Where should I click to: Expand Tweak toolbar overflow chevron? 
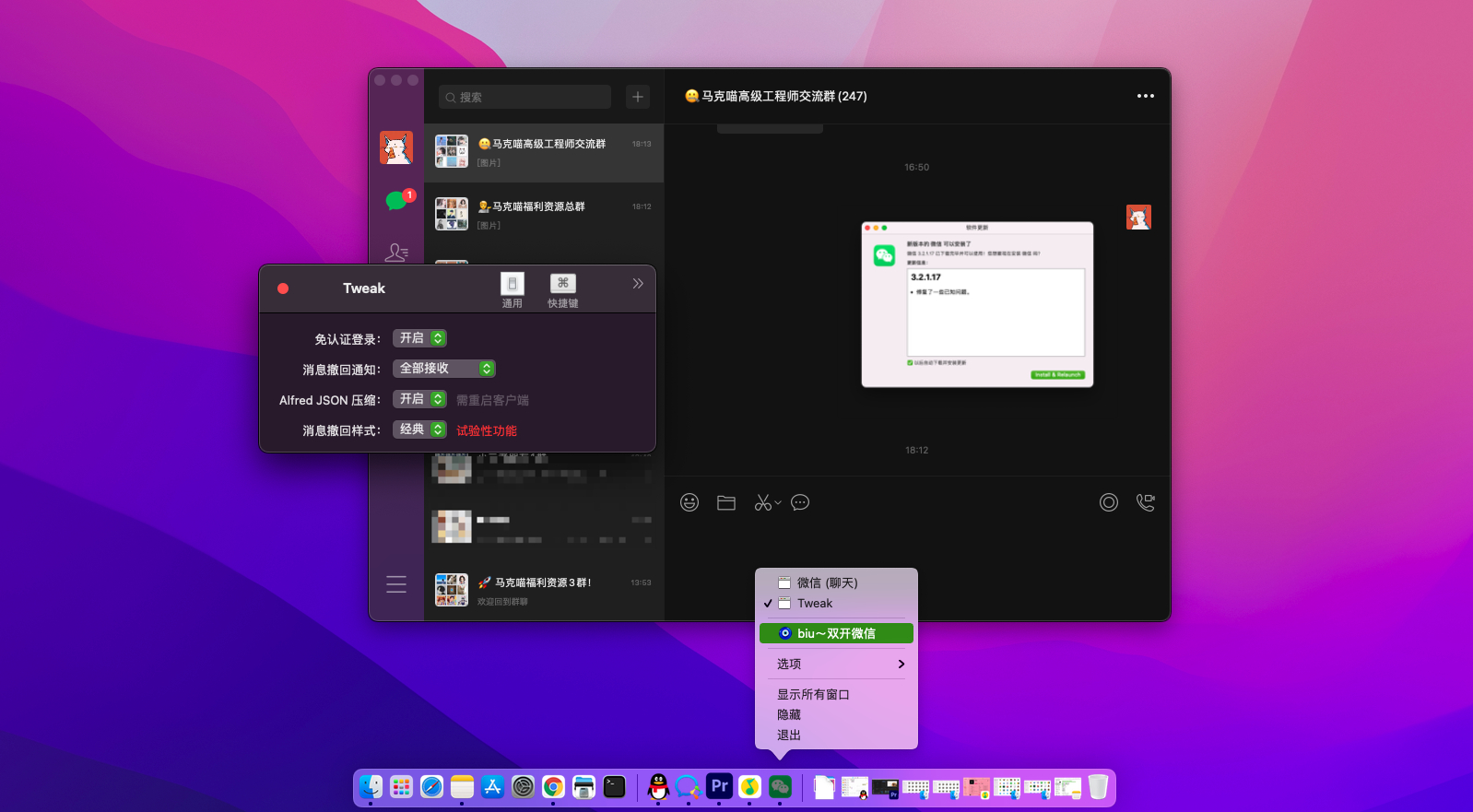pyautogui.click(x=638, y=284)
